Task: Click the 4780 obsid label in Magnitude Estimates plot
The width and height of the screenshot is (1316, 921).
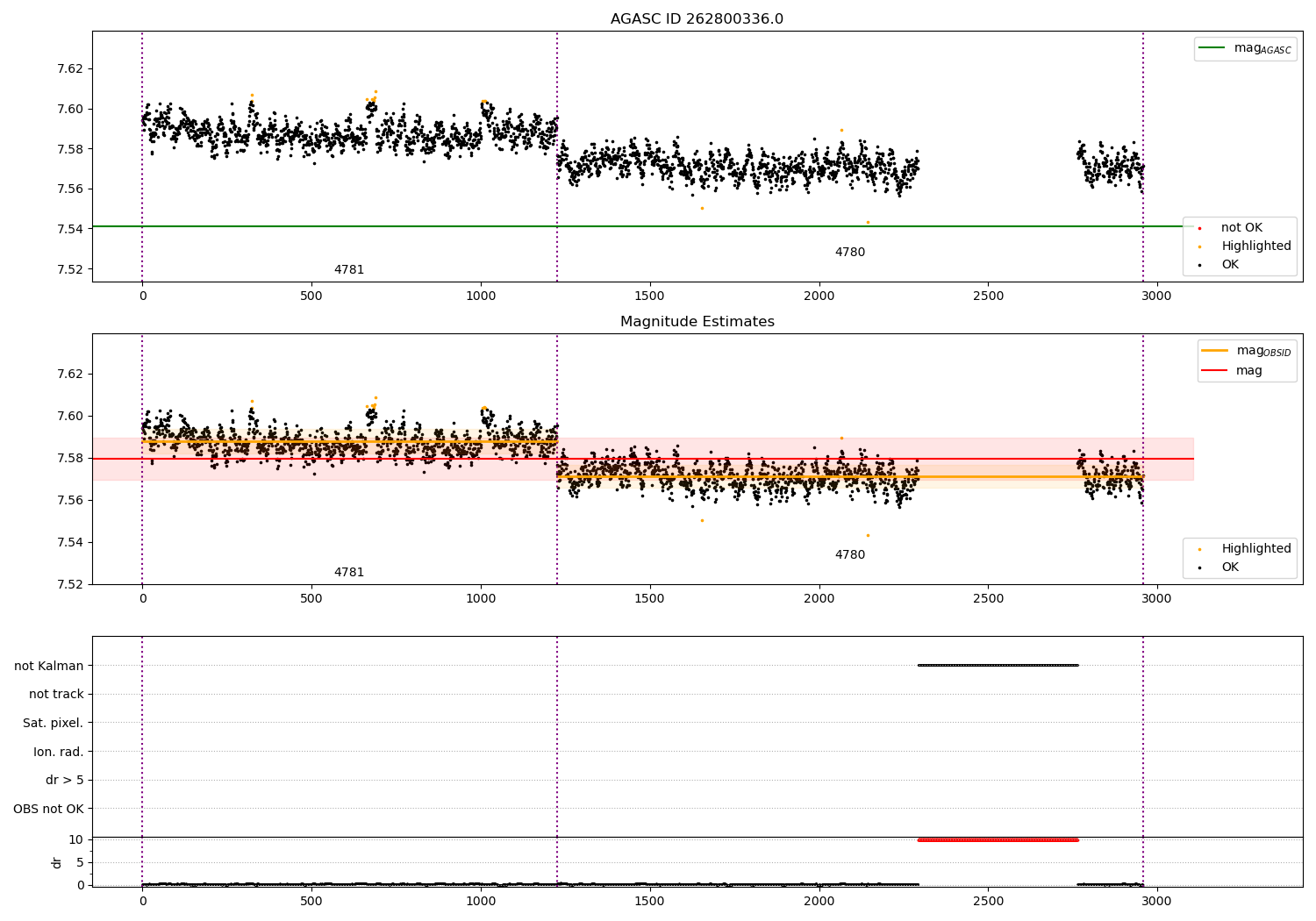Action: 850,555
